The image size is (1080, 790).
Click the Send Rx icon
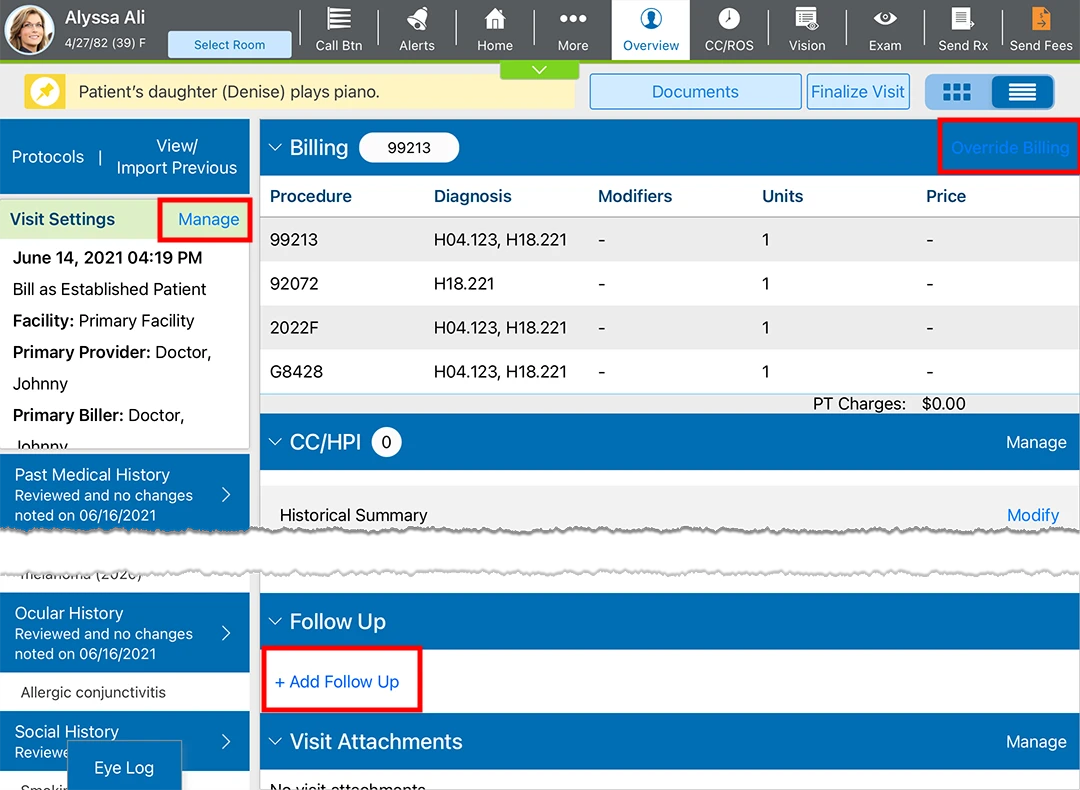tap(962, 21)
